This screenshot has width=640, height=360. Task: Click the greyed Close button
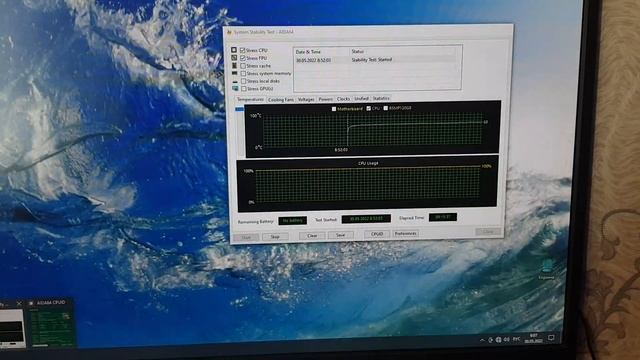point(488,231)
